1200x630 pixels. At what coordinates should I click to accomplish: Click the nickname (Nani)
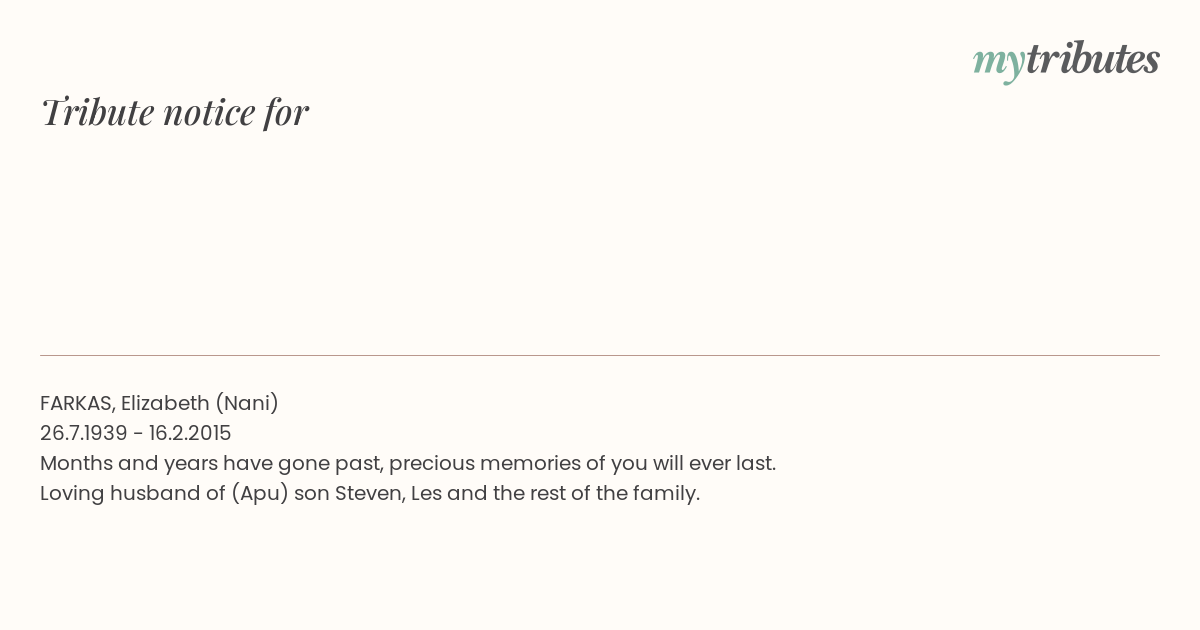pyautogui.click(x=247, y=403)
